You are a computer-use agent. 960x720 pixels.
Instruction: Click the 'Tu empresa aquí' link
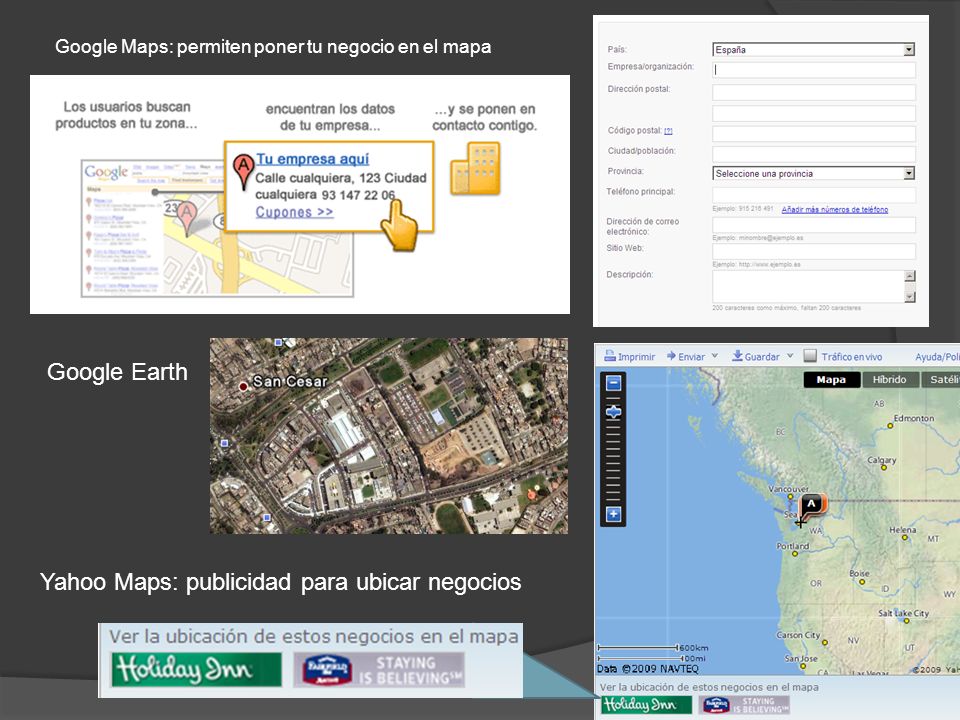pos(312,159)
